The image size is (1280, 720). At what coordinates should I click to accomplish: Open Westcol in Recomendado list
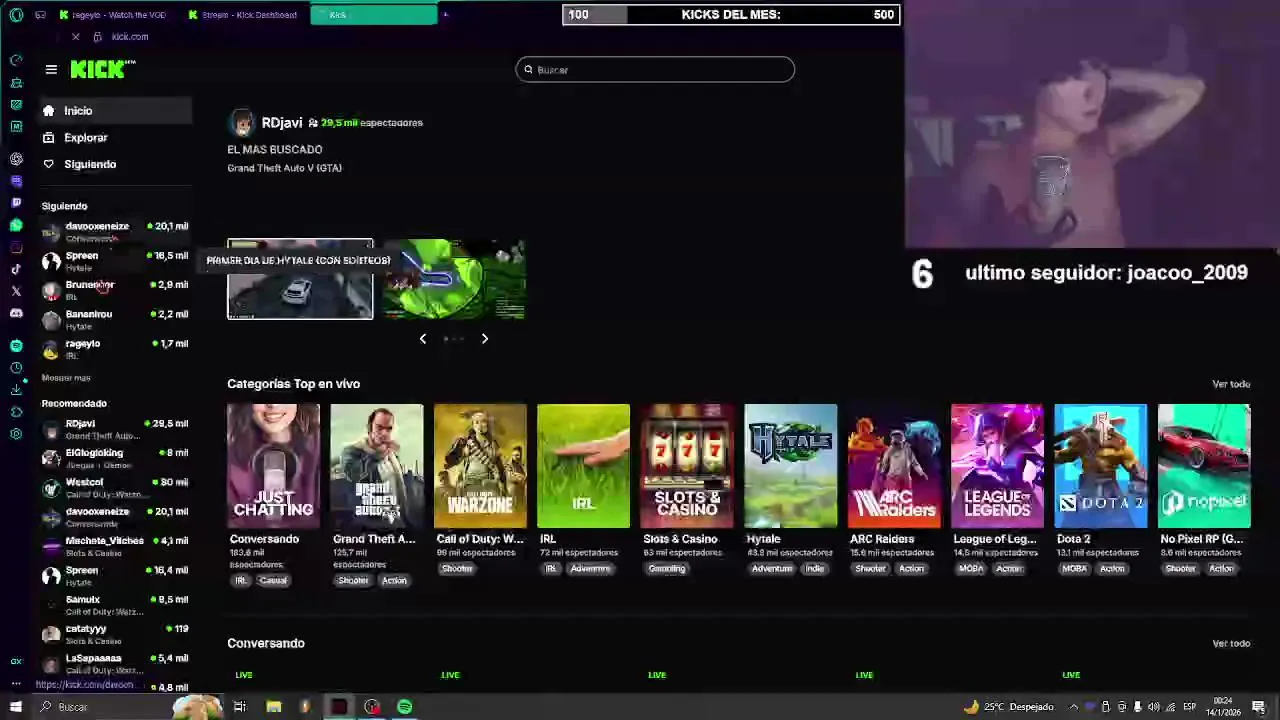(x=115, y=488)
